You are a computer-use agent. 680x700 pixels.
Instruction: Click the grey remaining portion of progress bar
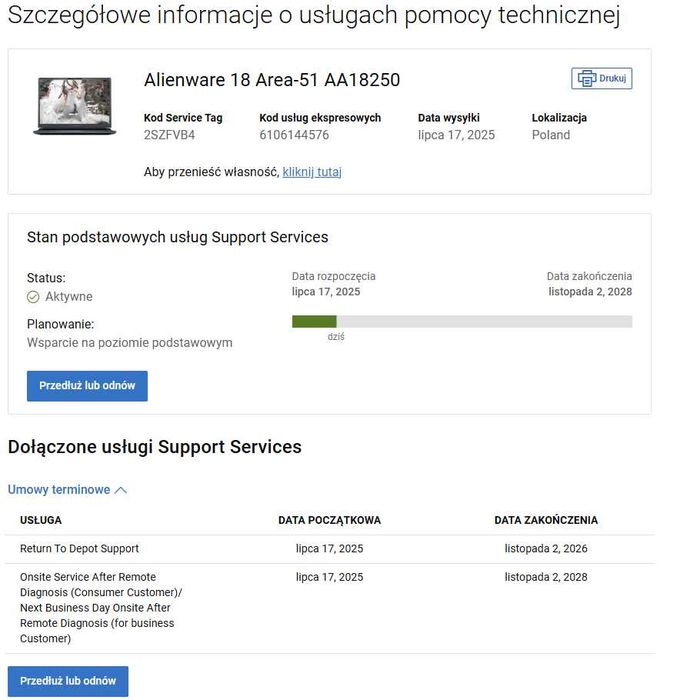(484, 321)
